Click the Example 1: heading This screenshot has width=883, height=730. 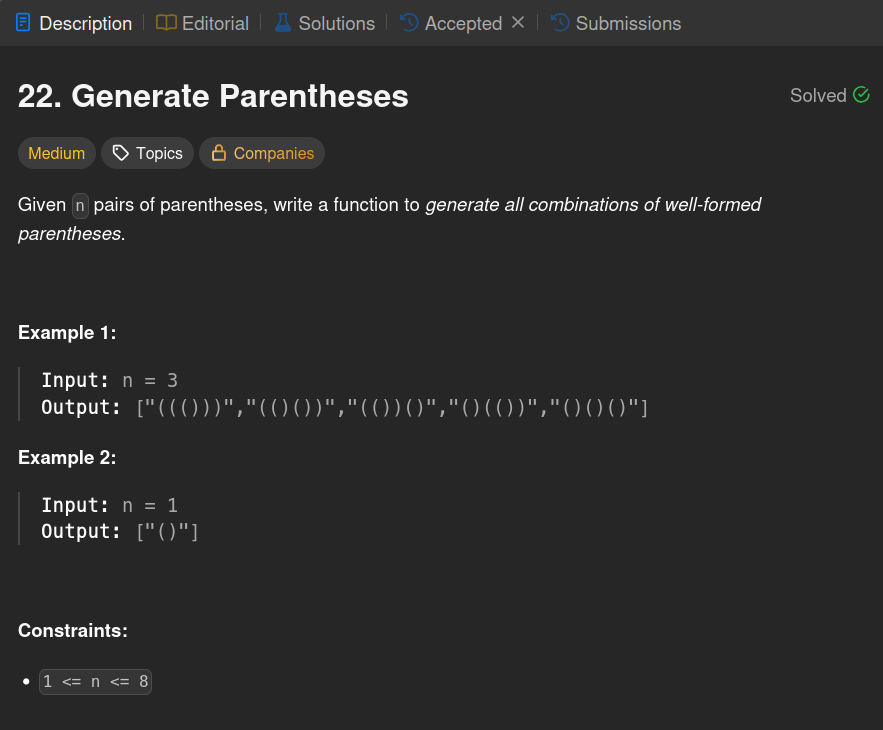67,332
